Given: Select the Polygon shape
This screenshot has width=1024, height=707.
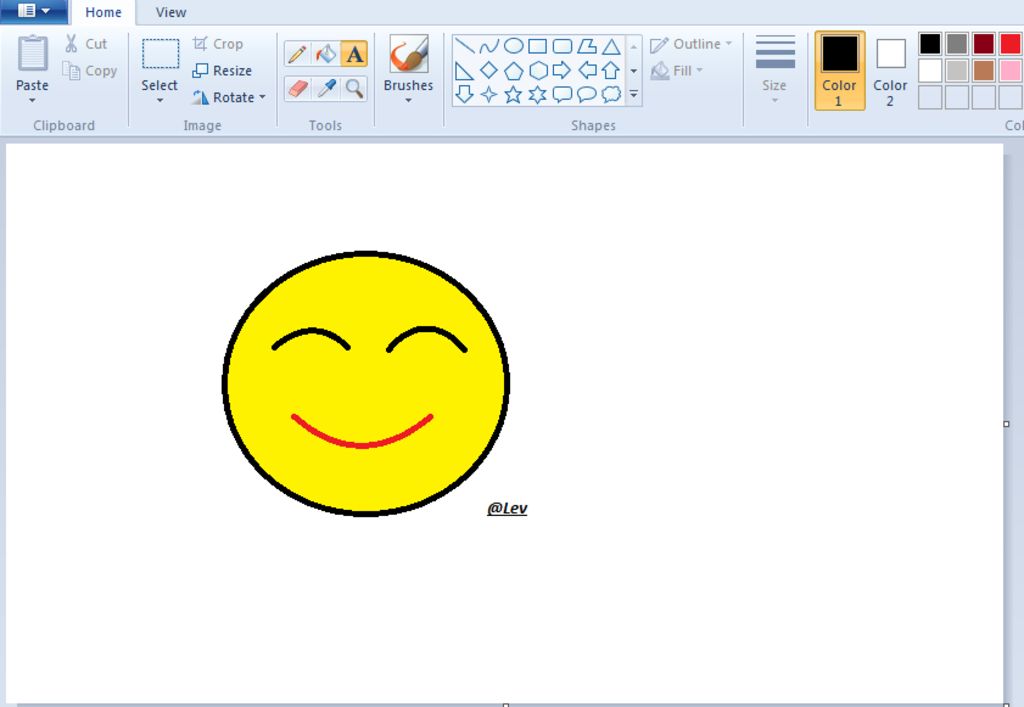Looking at the screenshot, I should pyautogui.click(x=586, y=46).
